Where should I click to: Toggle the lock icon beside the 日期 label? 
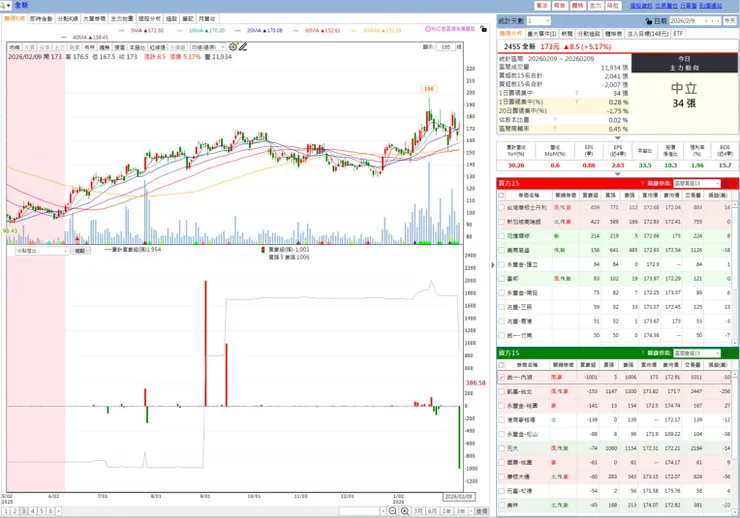coord(648,21)
